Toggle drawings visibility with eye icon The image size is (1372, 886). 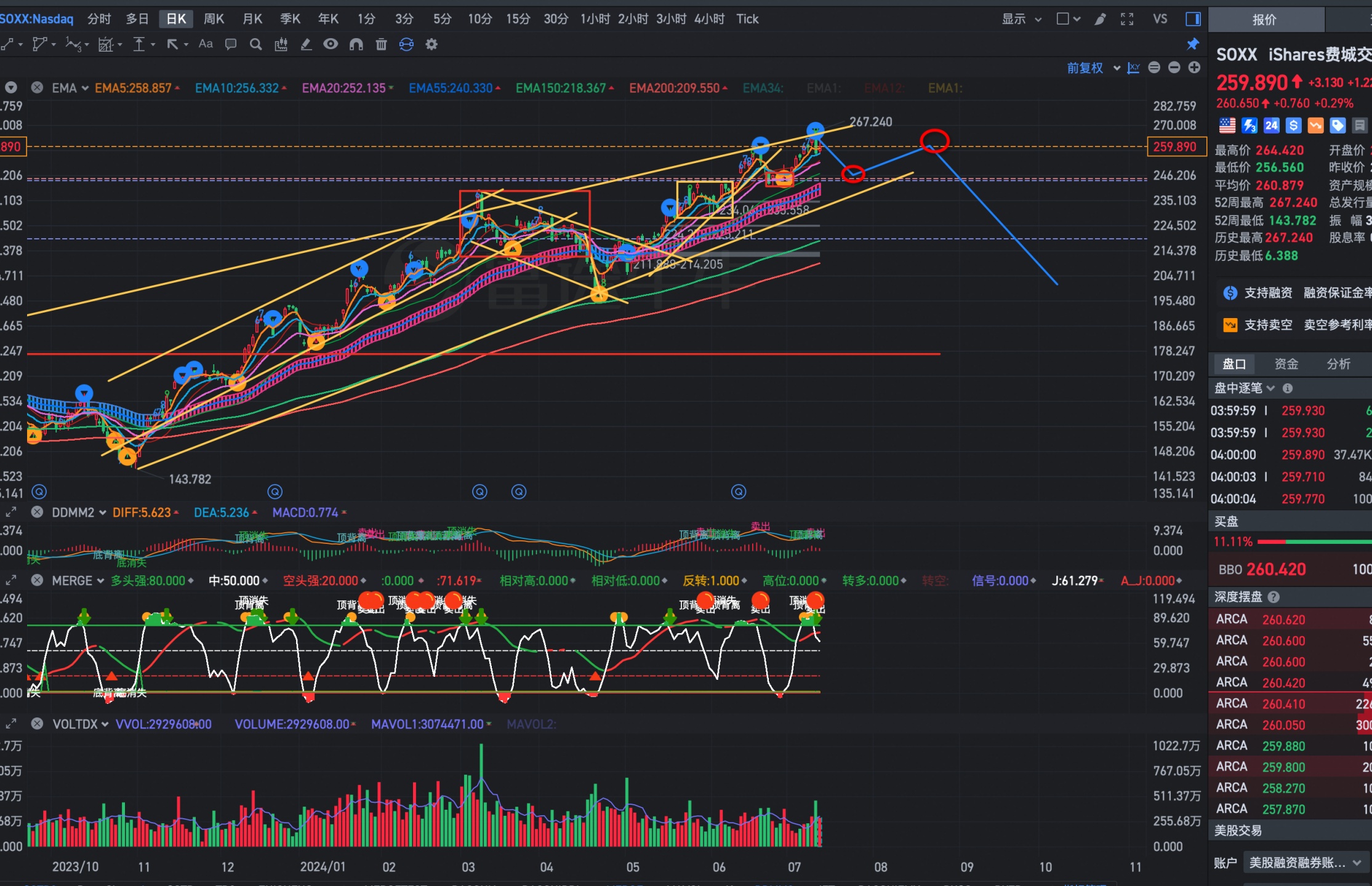pos(331,44)
